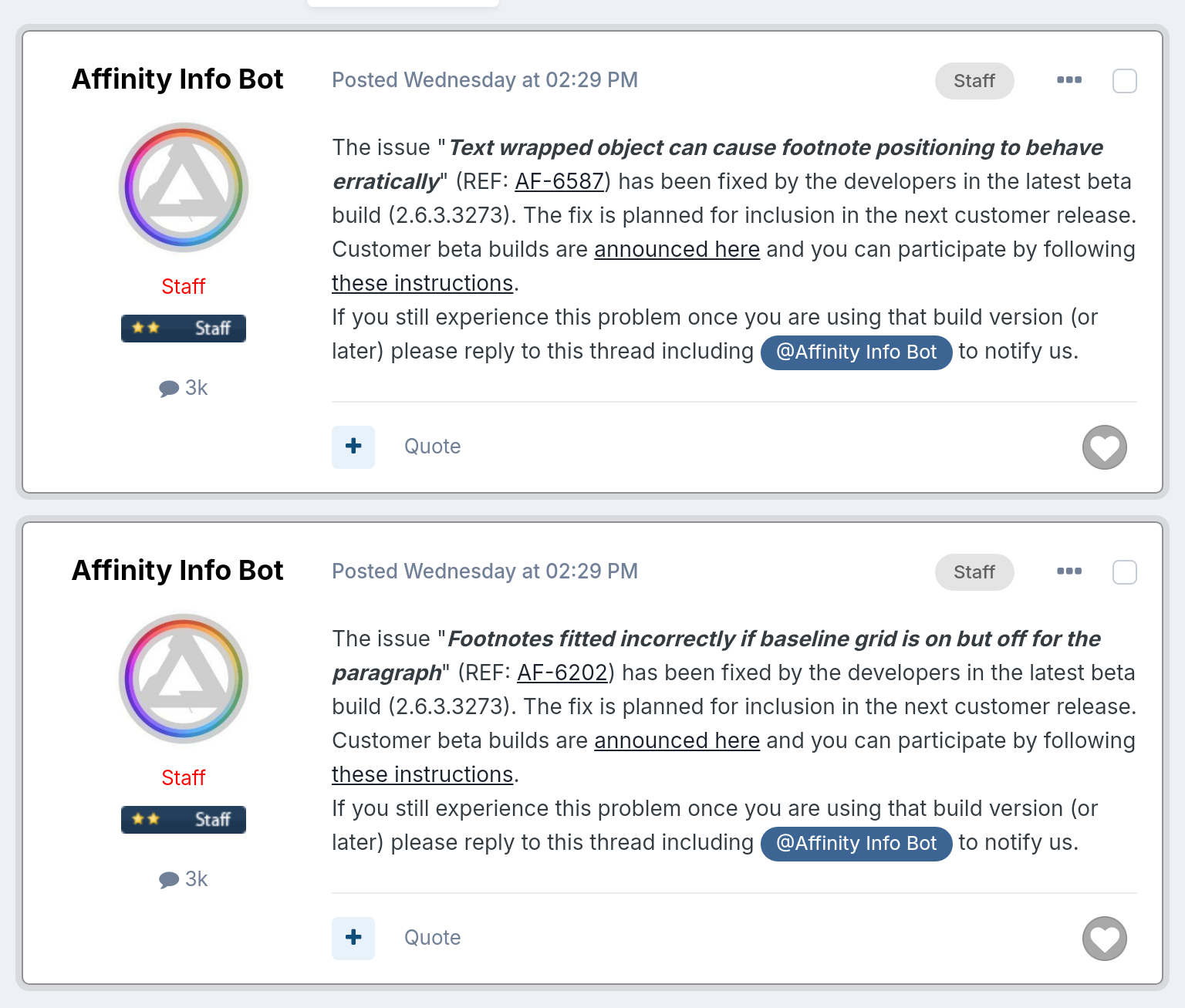Click the plus multiquote icon in second post
The height and width of the screenshot is (1008, 1185).
pyautogui.click(x=353, y=938)
